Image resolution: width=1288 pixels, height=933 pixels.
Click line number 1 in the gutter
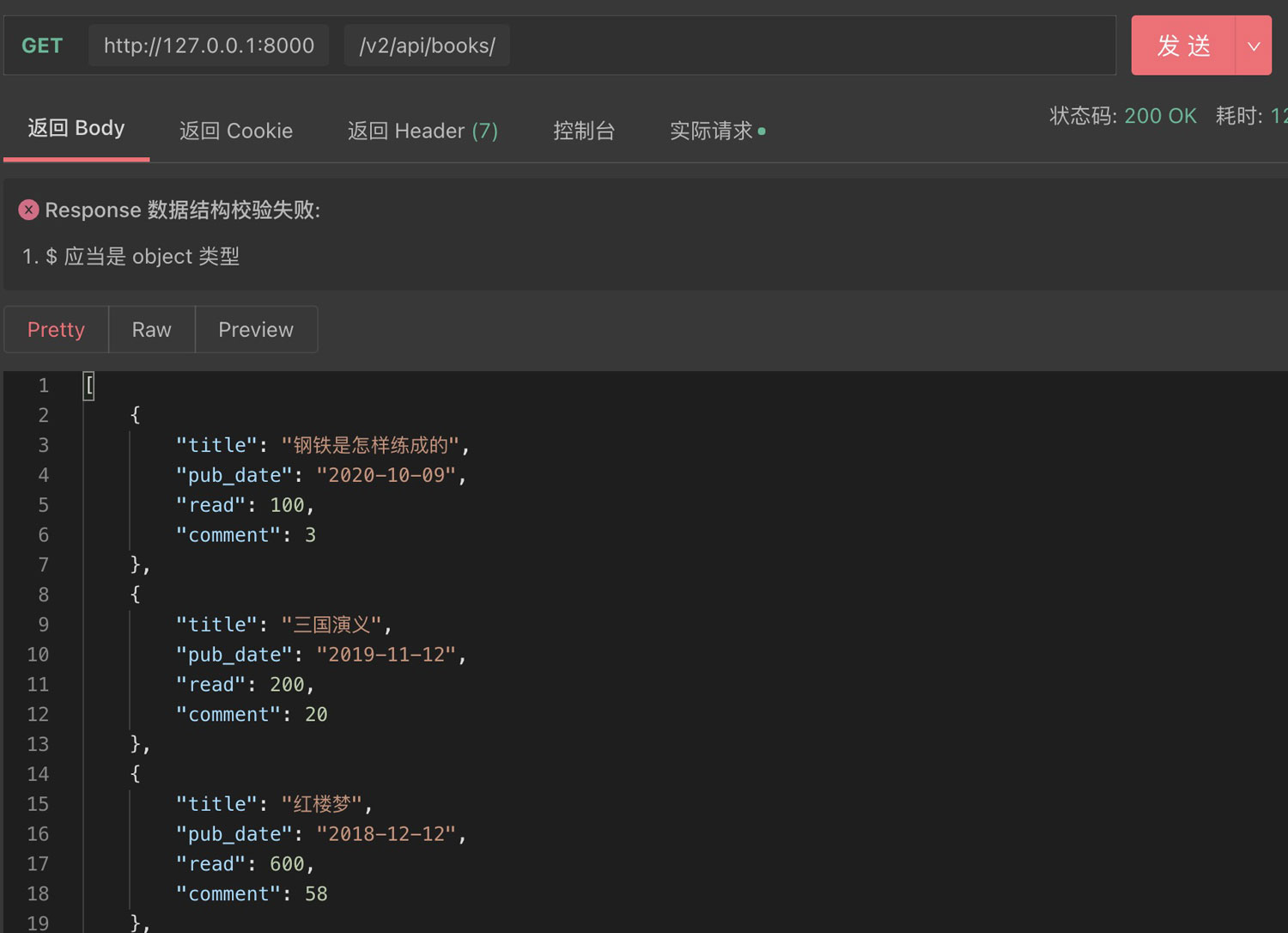tap(43, 386)
